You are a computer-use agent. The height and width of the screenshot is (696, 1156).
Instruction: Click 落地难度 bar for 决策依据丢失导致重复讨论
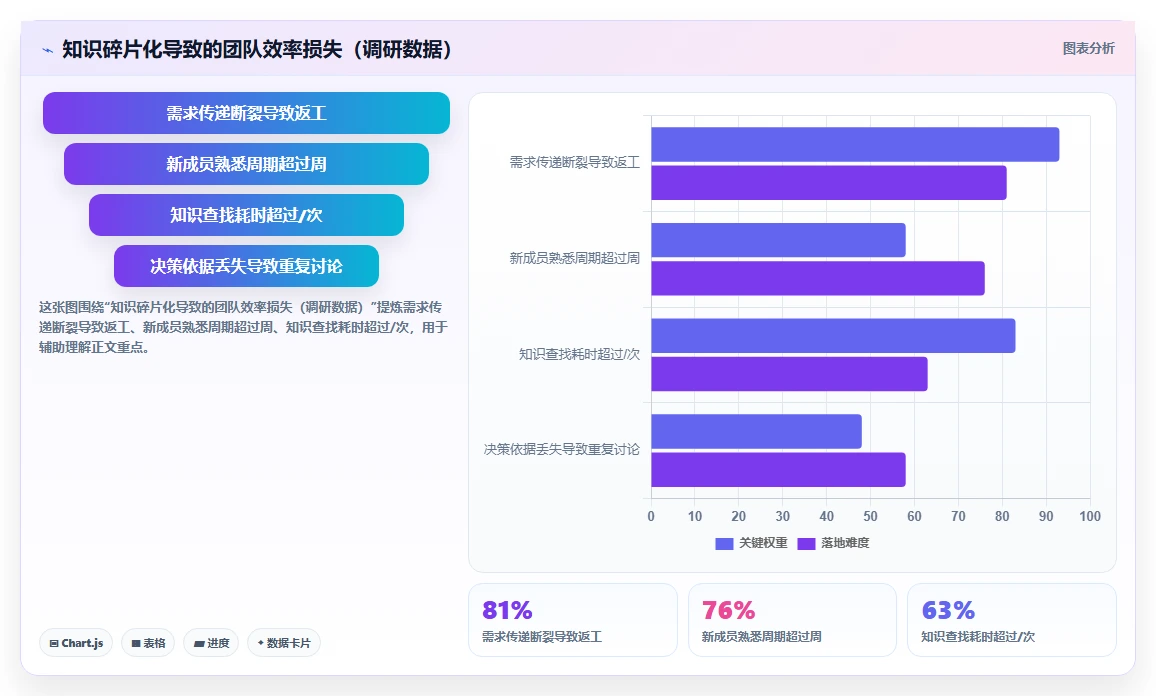(778, 470)
